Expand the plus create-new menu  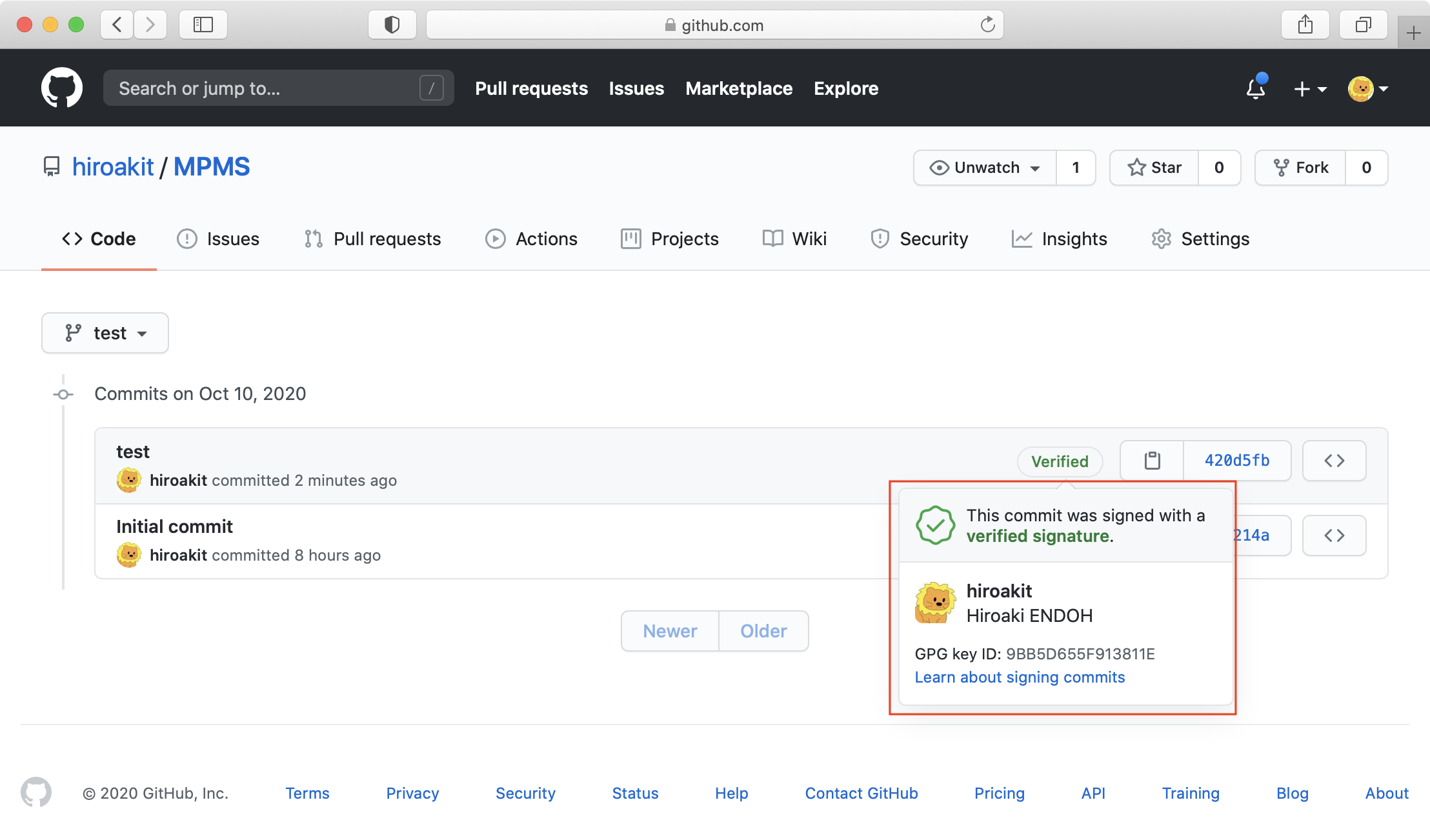click(x=1310, y=88)
